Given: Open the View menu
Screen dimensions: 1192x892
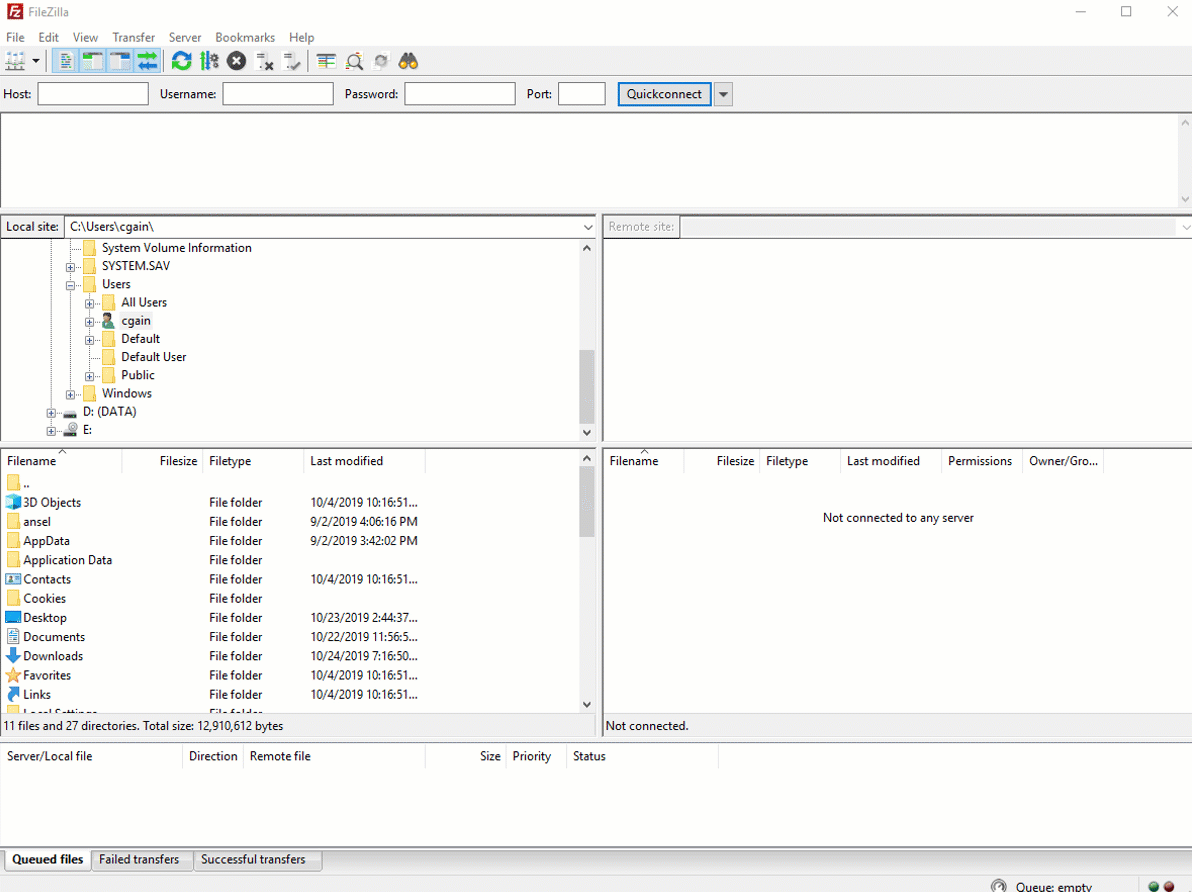Looking at the screenshot, I should (85, 37).
